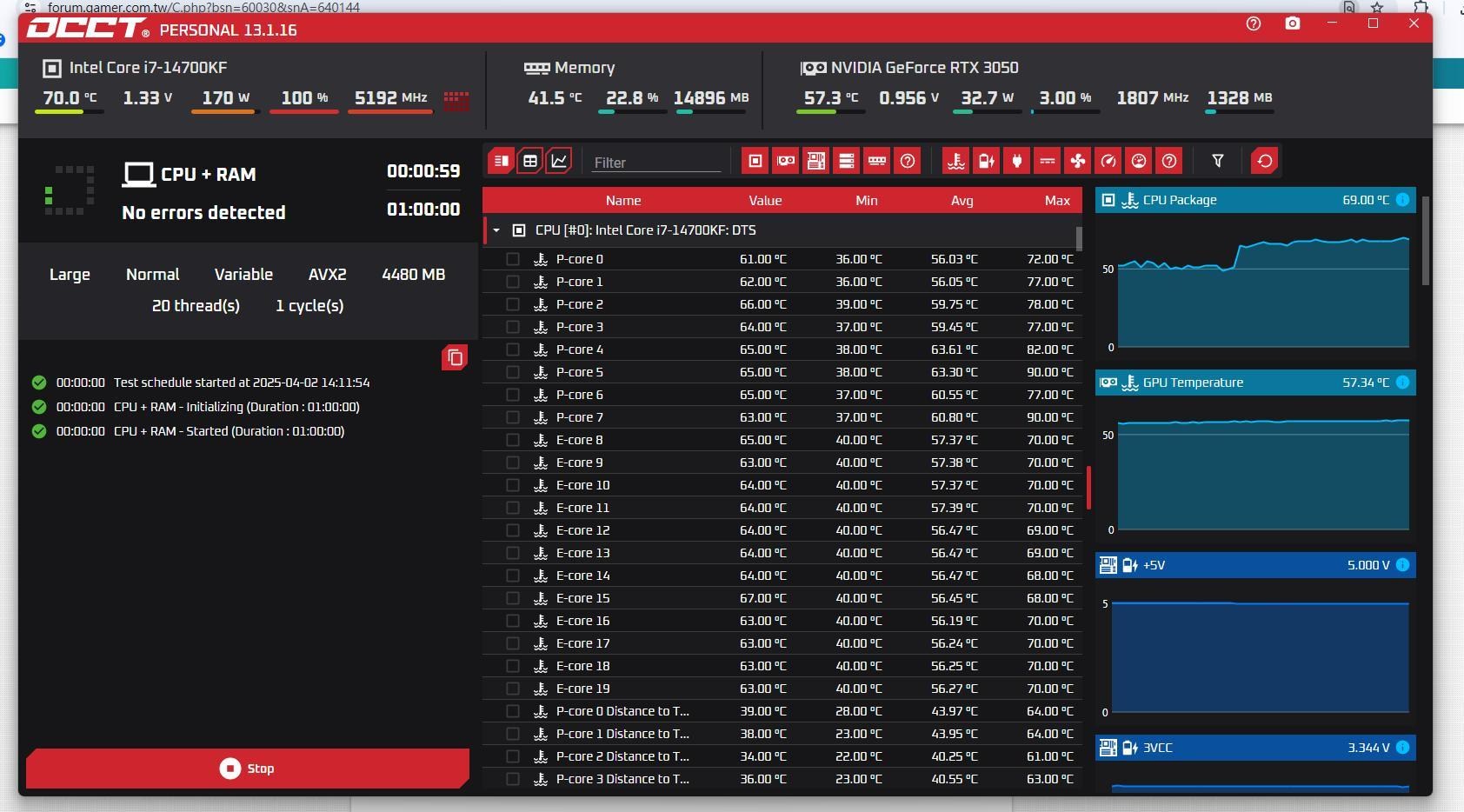
Task: Click the "20 thread(s)" setting
Action: (x=196, y=306)
